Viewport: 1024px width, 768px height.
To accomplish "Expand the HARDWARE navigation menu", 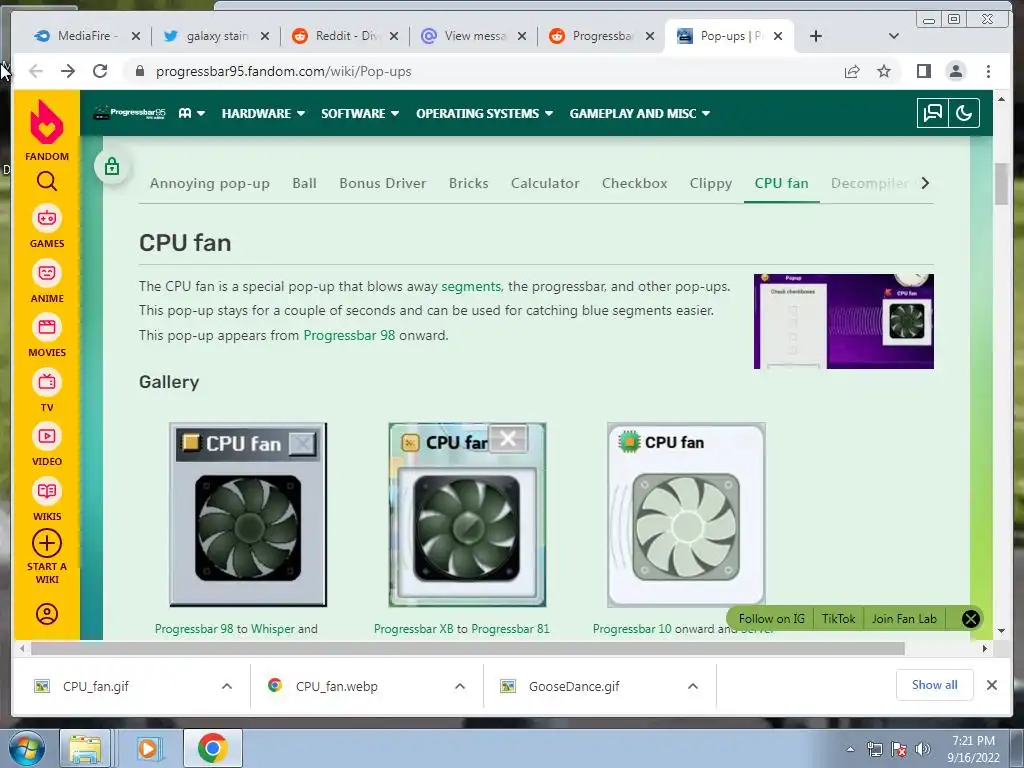I will click(263, 114).
